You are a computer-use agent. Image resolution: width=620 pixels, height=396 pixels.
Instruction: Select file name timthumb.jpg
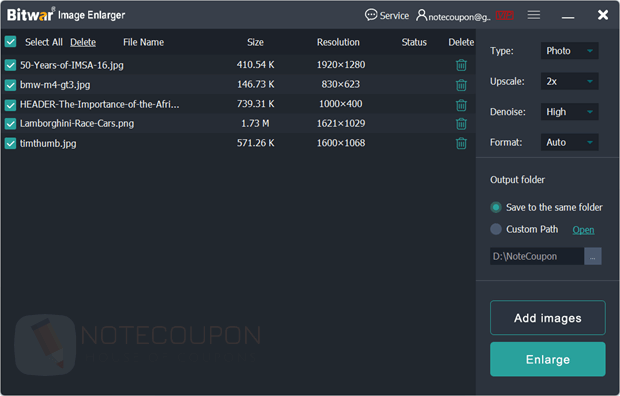click(48, 143)
